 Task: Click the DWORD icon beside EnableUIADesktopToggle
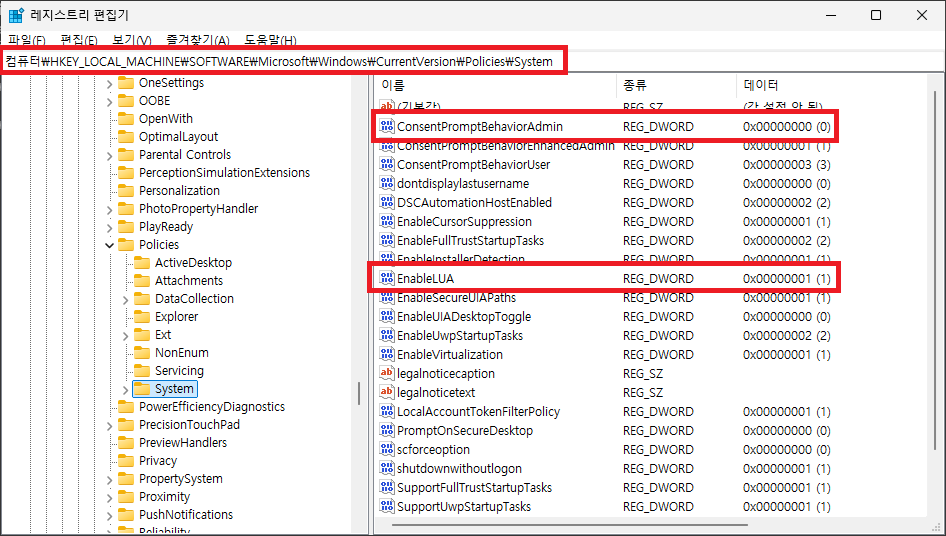tap(387, 316)
